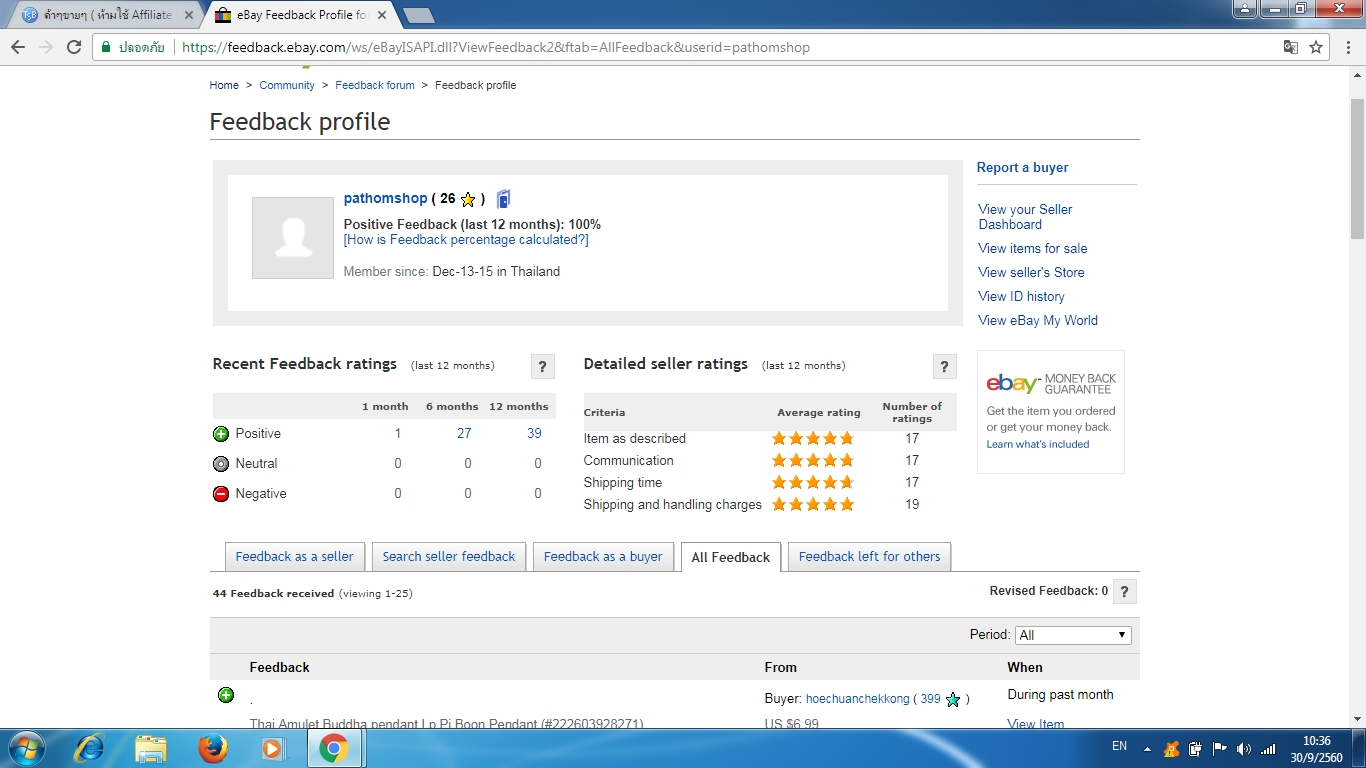Switch to Feedback left for others tab

(x=870, y=557)
